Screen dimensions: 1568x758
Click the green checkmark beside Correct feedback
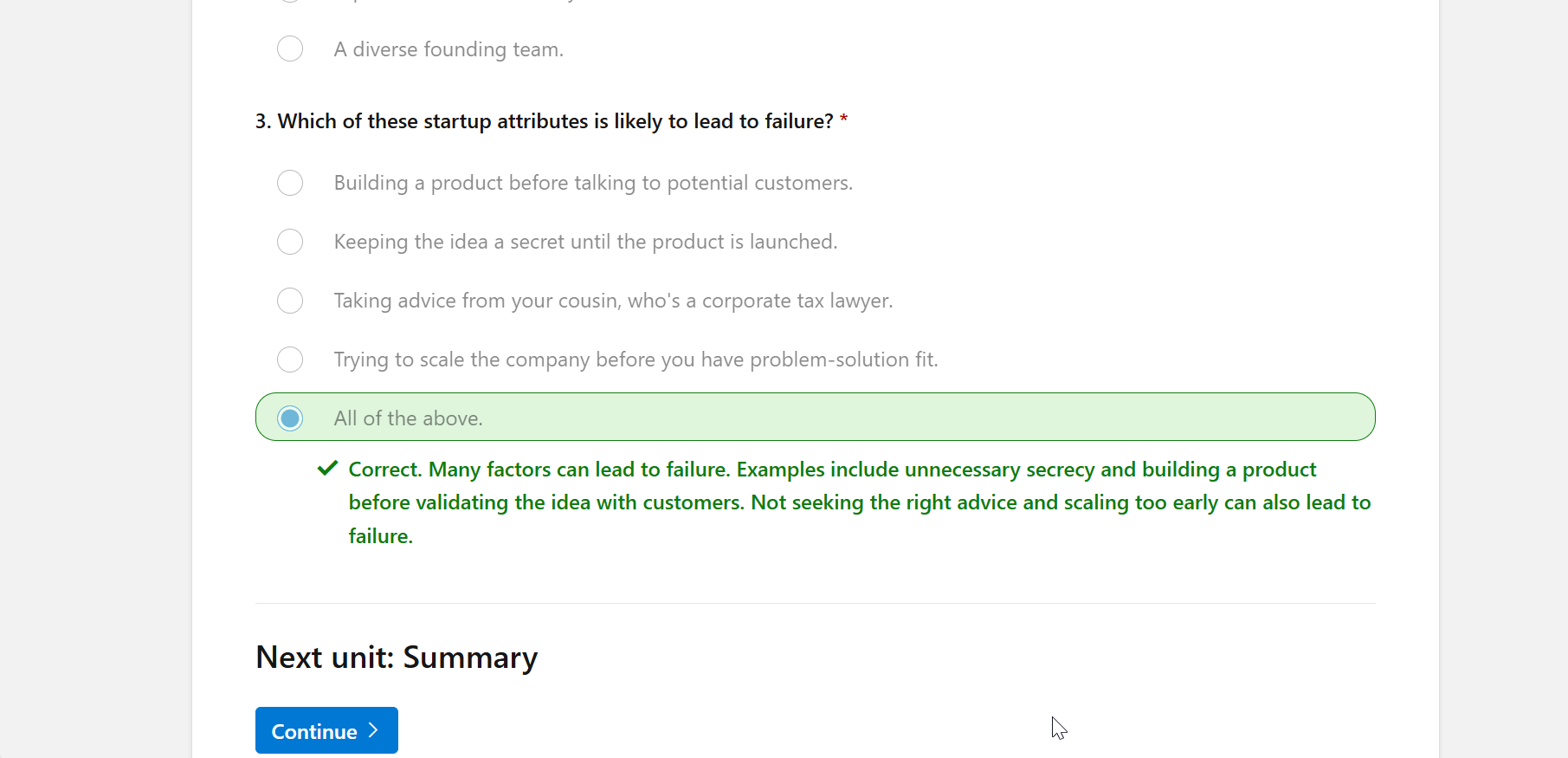pyautogui.click(x=327, y=469)
